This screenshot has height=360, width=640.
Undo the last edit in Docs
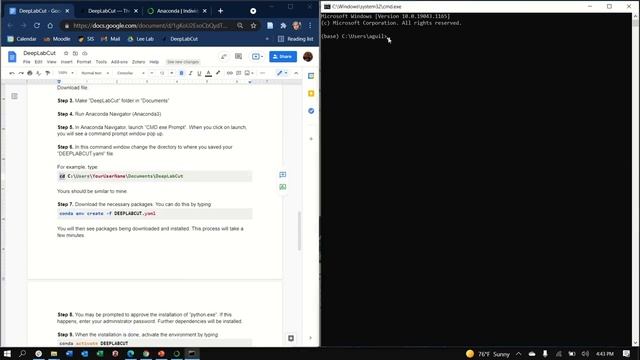tap(12, 73)
